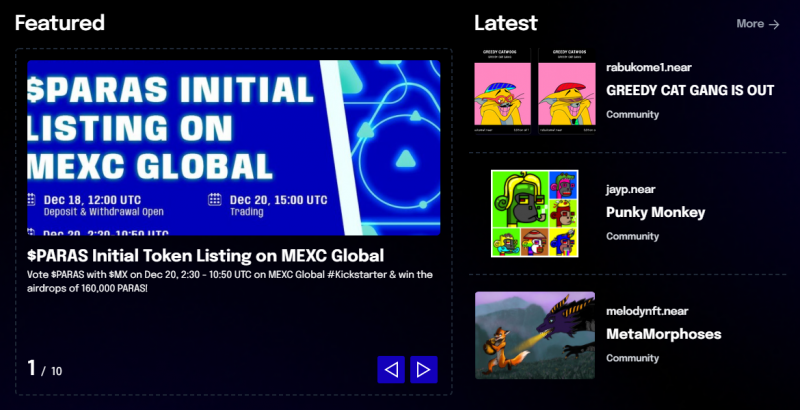
Task: Click the Community tag under MetaMorphoses
Action: [632, 358]
